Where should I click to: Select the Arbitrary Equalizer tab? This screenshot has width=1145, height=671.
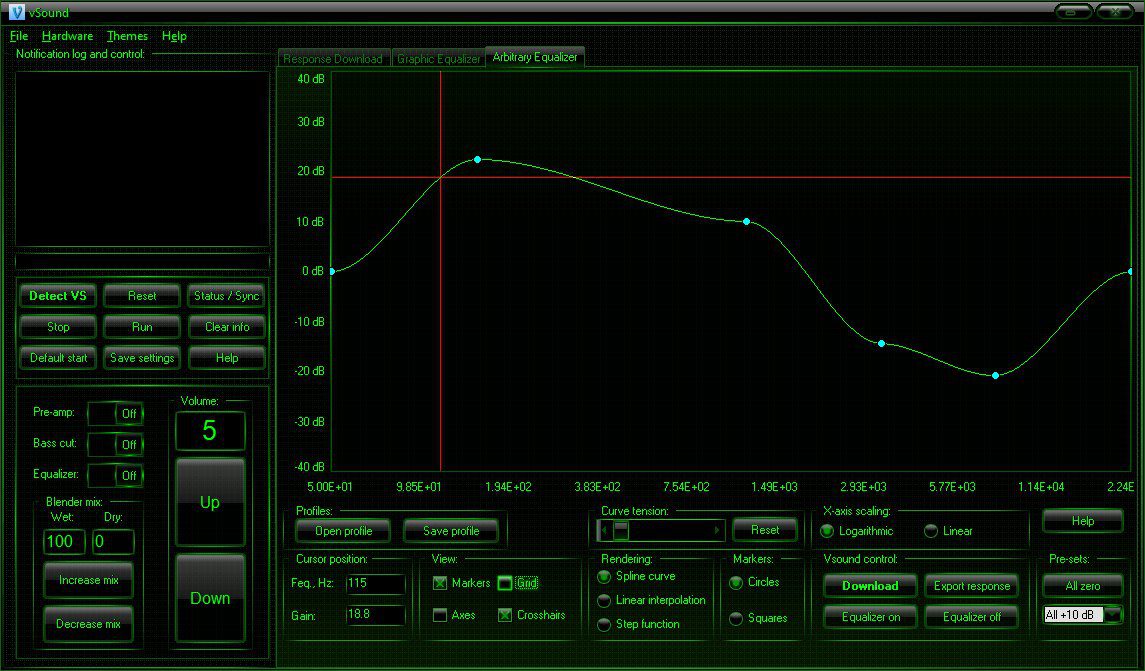click(535, 57)
